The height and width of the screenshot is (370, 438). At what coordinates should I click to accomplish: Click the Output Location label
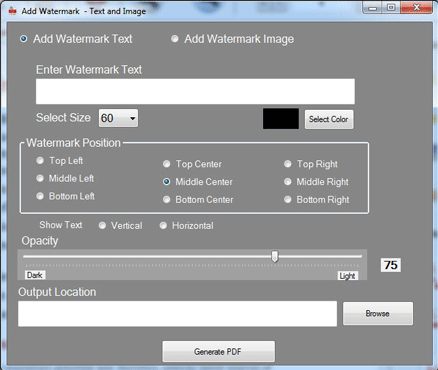[x=57, y=292]
